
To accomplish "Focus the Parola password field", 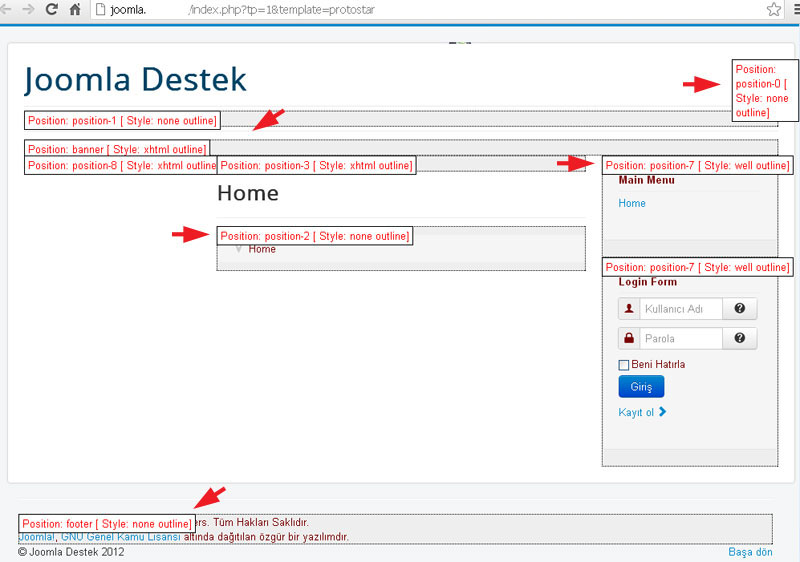I will 681,338.
